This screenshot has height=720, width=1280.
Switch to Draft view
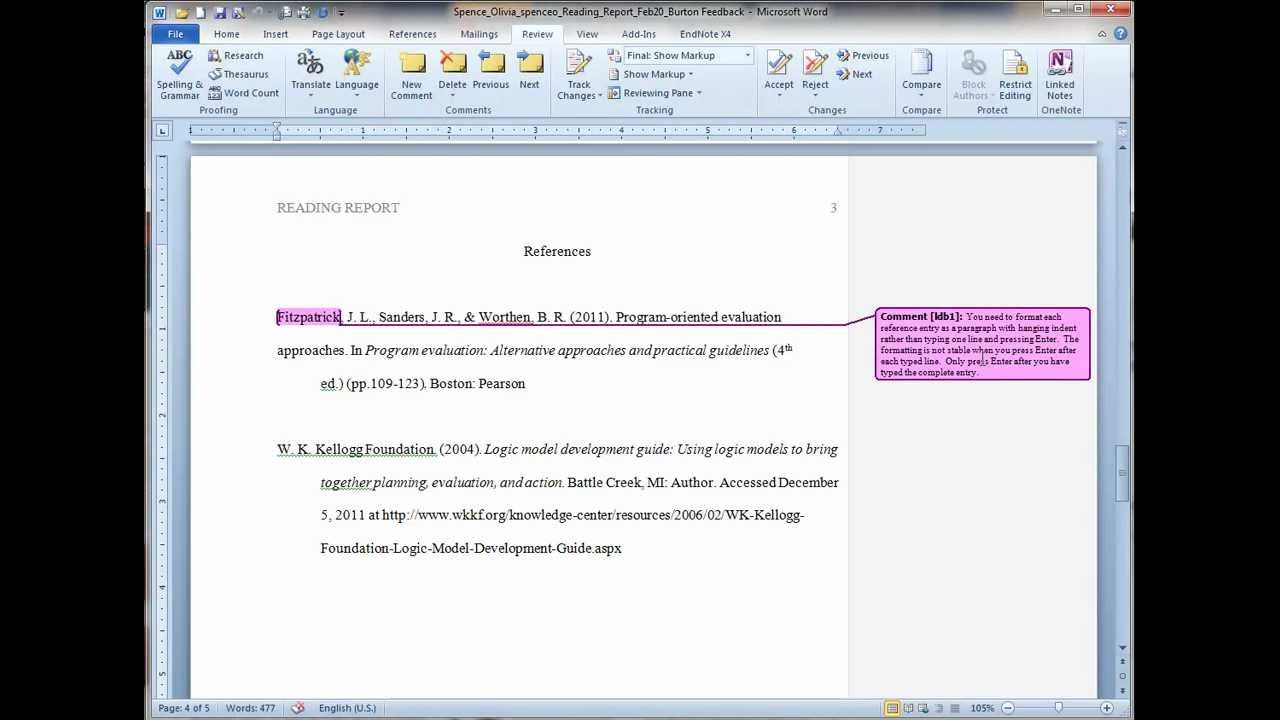[x=956, y=708]
